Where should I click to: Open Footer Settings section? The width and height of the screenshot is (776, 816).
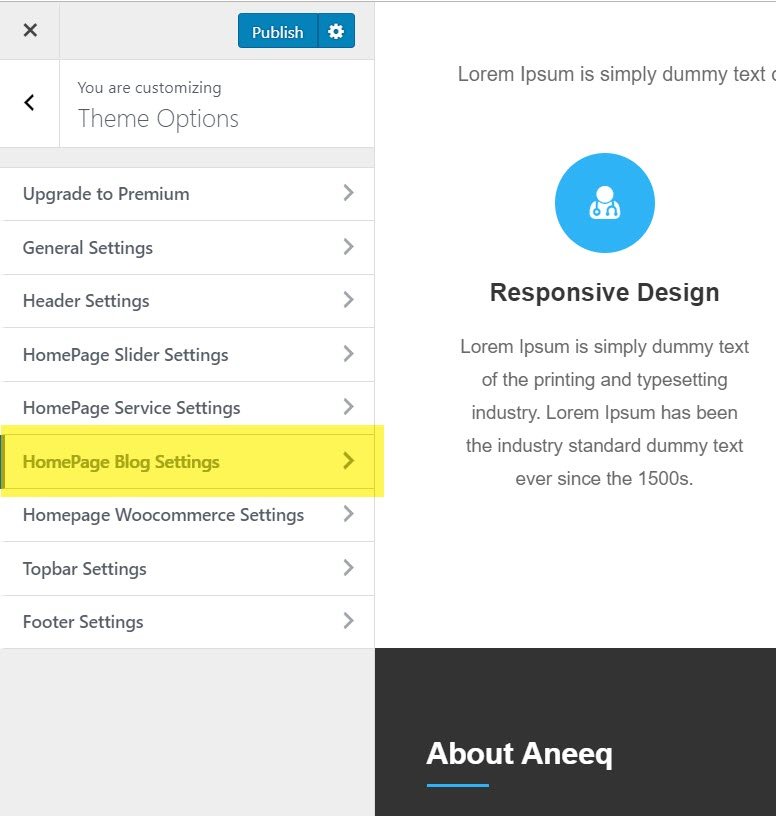83,622
